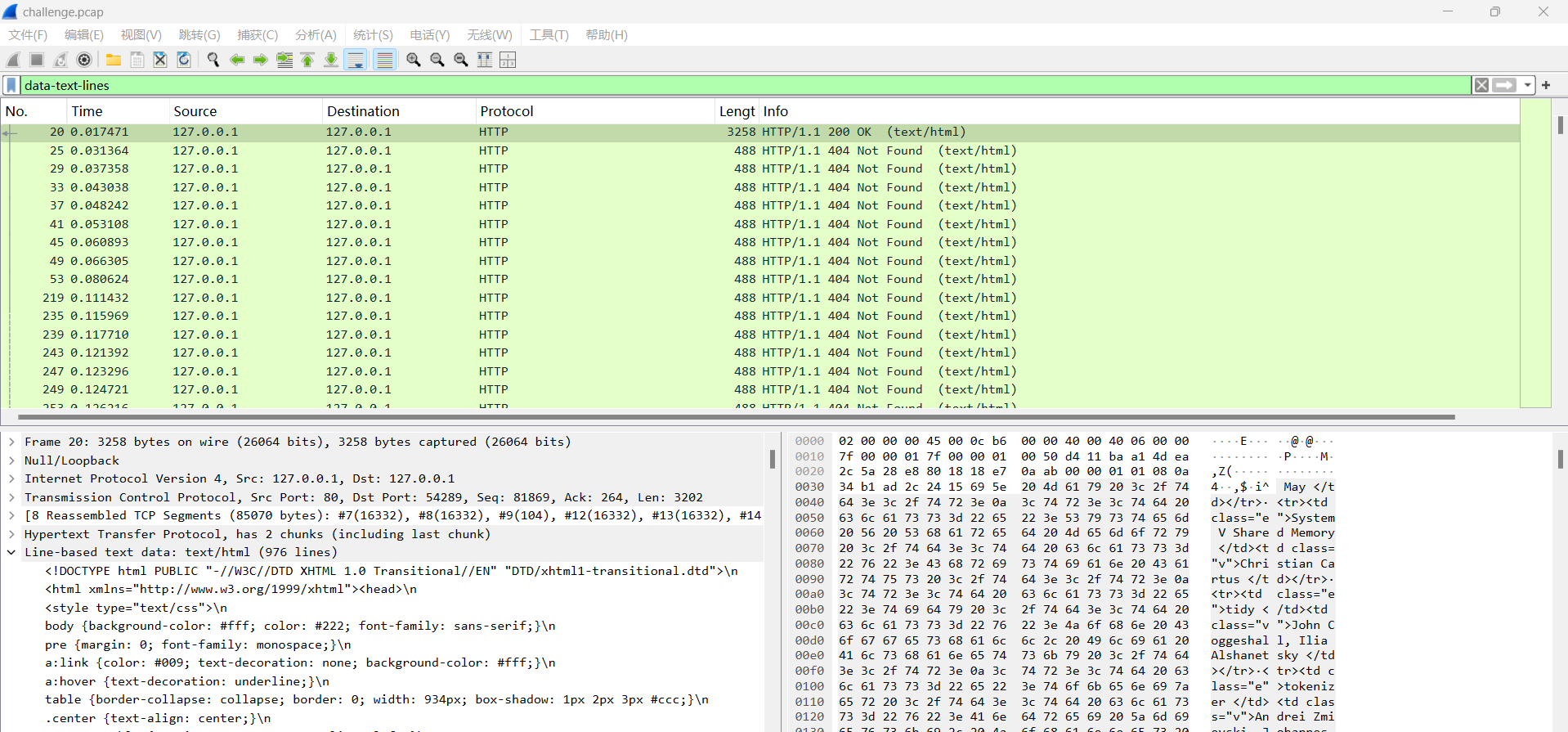Select packet 20 with 200 OK

760,132
